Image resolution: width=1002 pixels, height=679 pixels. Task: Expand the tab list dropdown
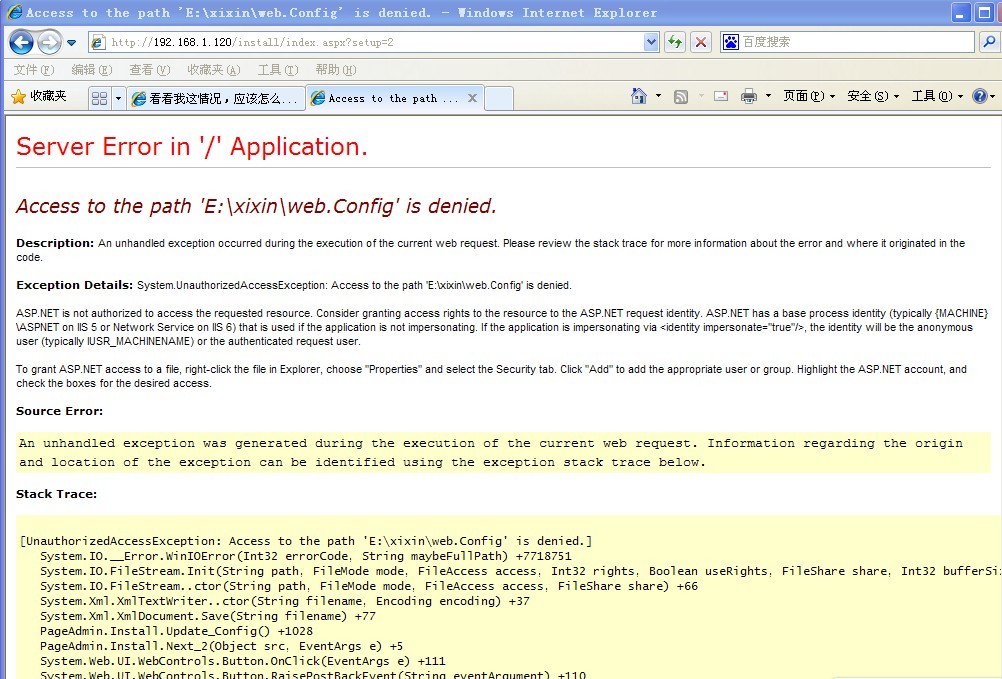[x=118, y=98]
